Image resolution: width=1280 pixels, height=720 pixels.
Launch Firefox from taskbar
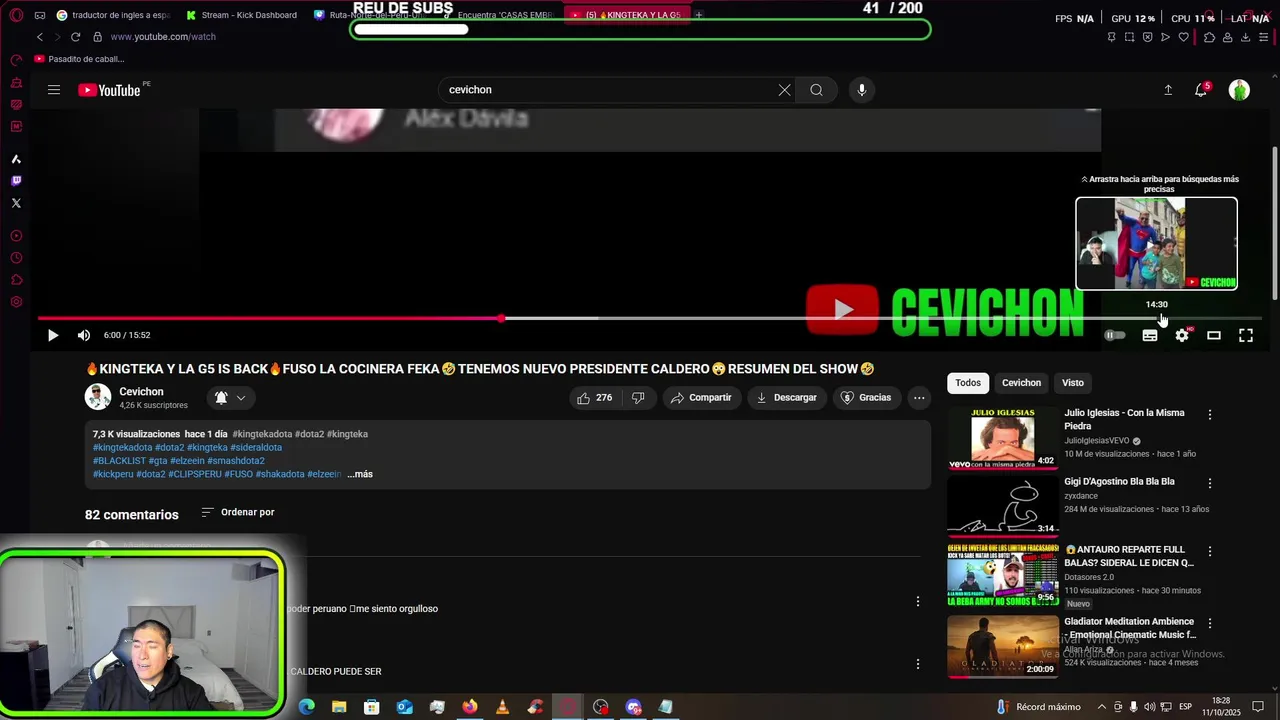(470, 707)
